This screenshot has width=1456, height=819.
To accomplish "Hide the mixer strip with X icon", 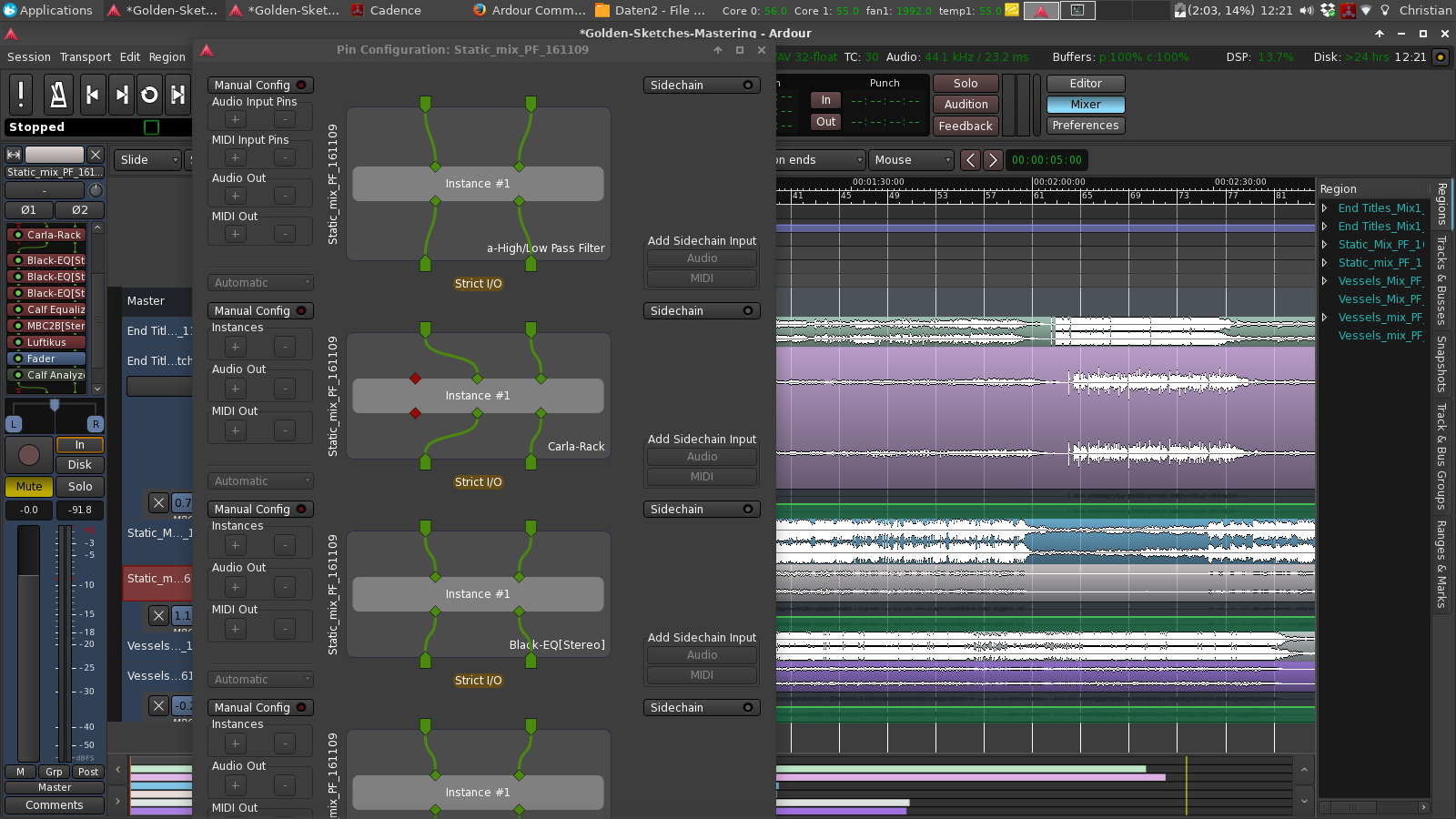I will (96, 155).
